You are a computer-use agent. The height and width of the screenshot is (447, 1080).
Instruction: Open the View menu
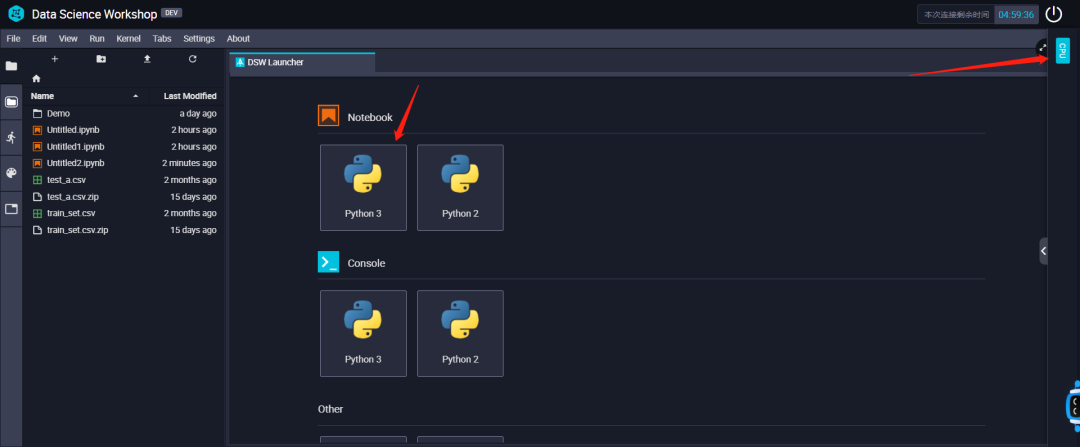(68, 39)
